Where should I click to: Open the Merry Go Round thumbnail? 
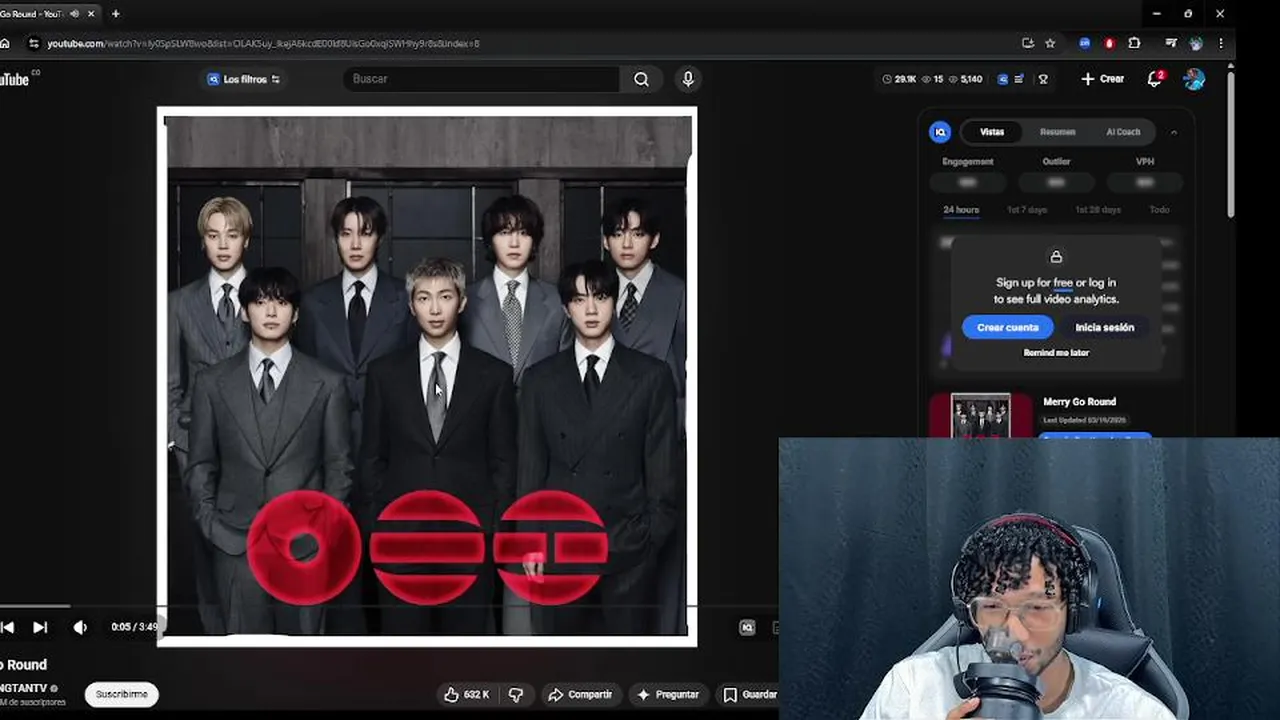981,416
